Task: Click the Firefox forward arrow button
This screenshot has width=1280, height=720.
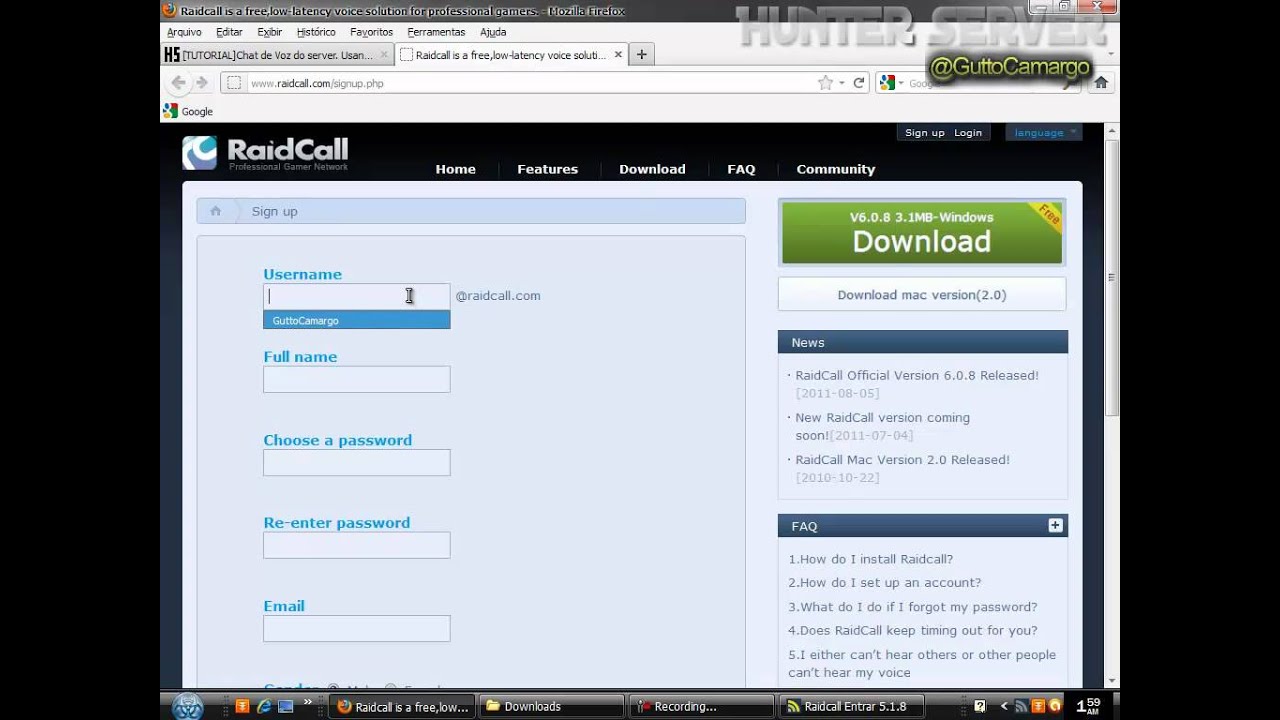Action: (x=201, y=83)
